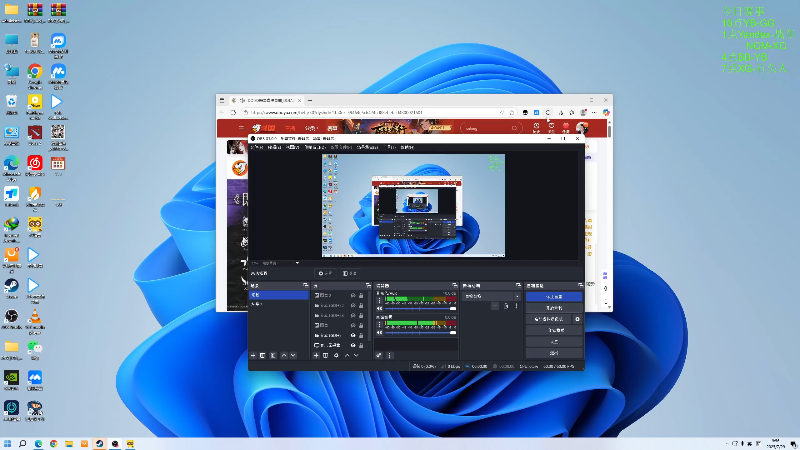Open the first menu in OBS menu bar
Screen dimensions: 800x450
click(257, 147)
